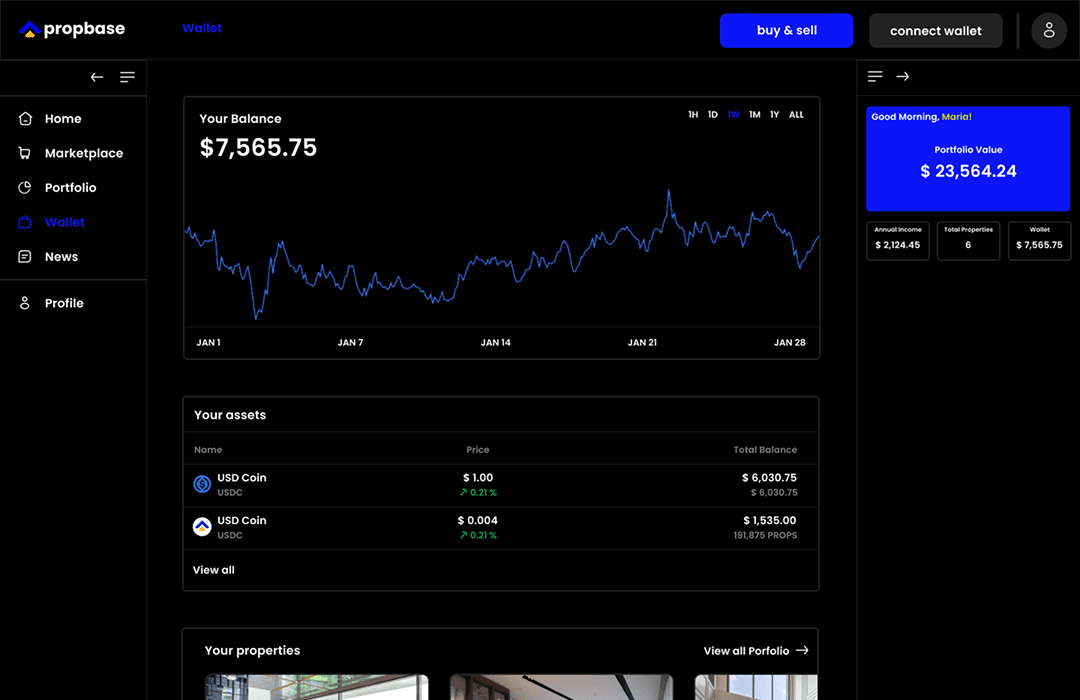Image resolution: width=1080 pixels, height=700 pixels.
Task: Click left sidebar hamburger menu icon
Action: coord(127,77)
